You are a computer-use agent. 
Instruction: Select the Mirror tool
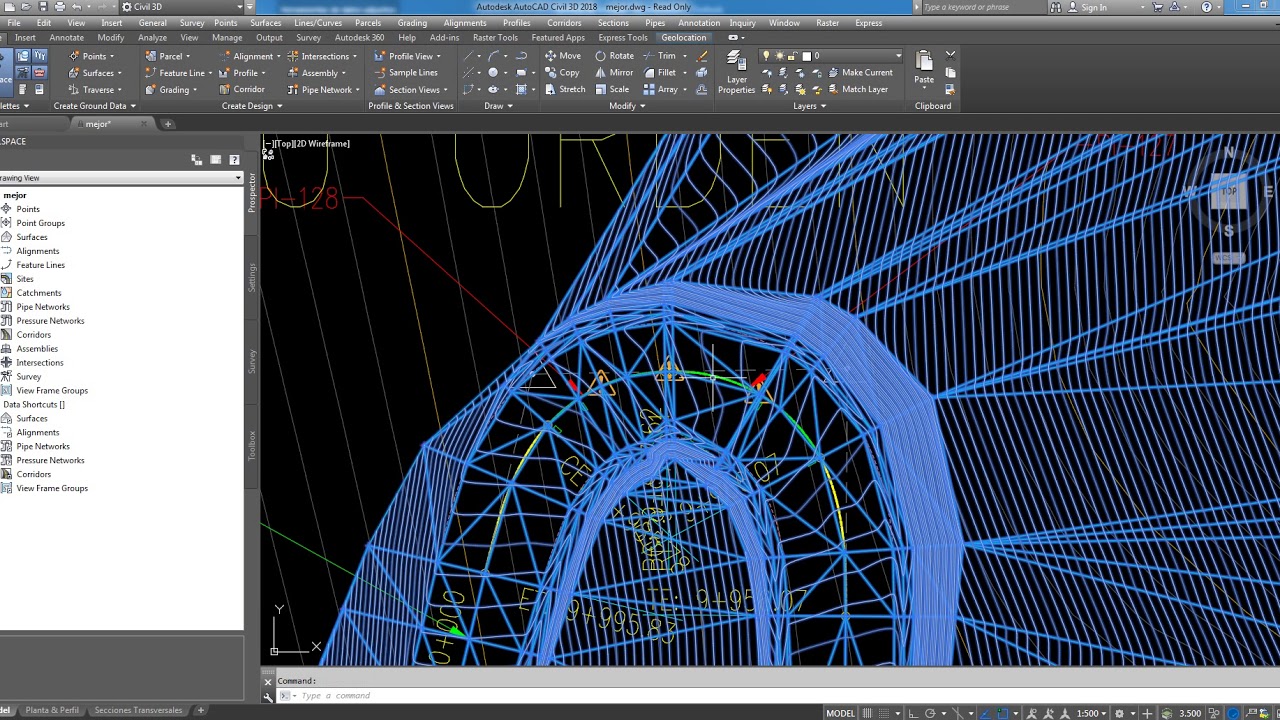click(613, 72)
